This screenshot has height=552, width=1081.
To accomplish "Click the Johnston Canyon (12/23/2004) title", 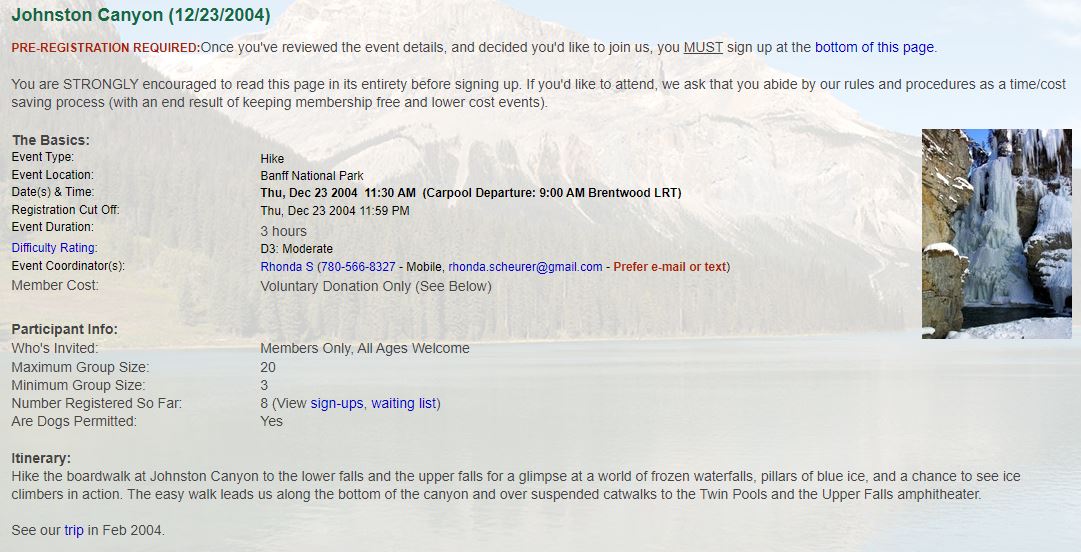I will click(141, 14).
